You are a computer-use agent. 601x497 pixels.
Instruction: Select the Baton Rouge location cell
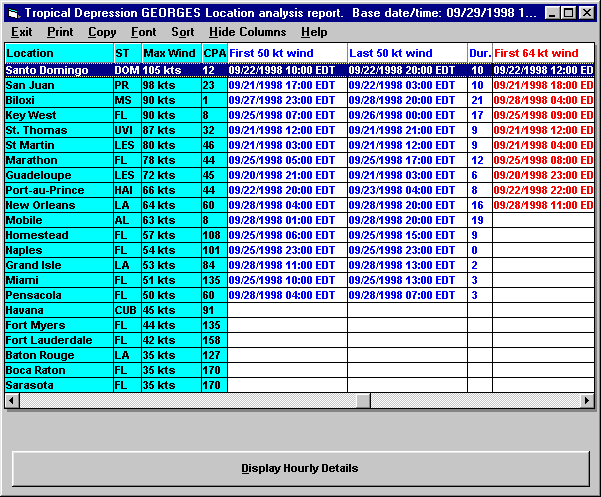(59, 355)
